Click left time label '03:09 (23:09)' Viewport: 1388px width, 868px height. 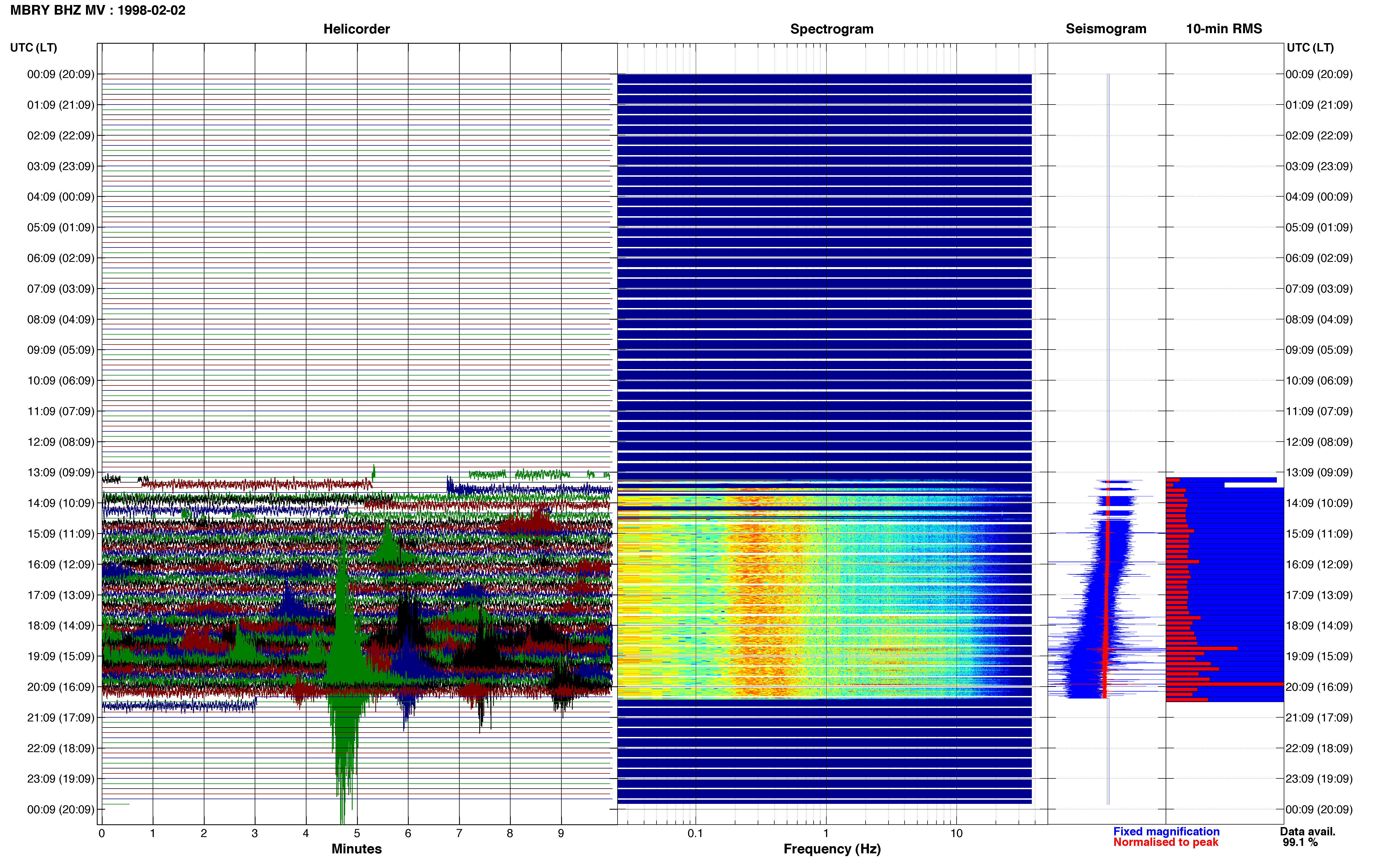tap(61, 166)
